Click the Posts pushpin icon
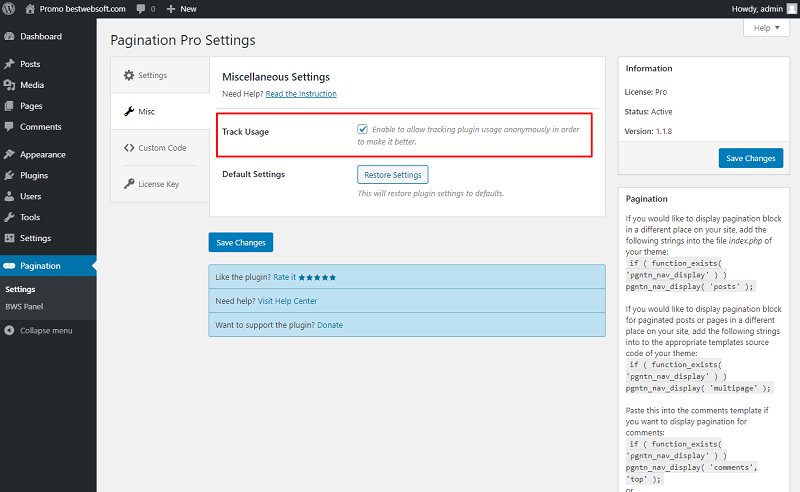This screenshot has height=492, width=800. [x=9, y=64]
